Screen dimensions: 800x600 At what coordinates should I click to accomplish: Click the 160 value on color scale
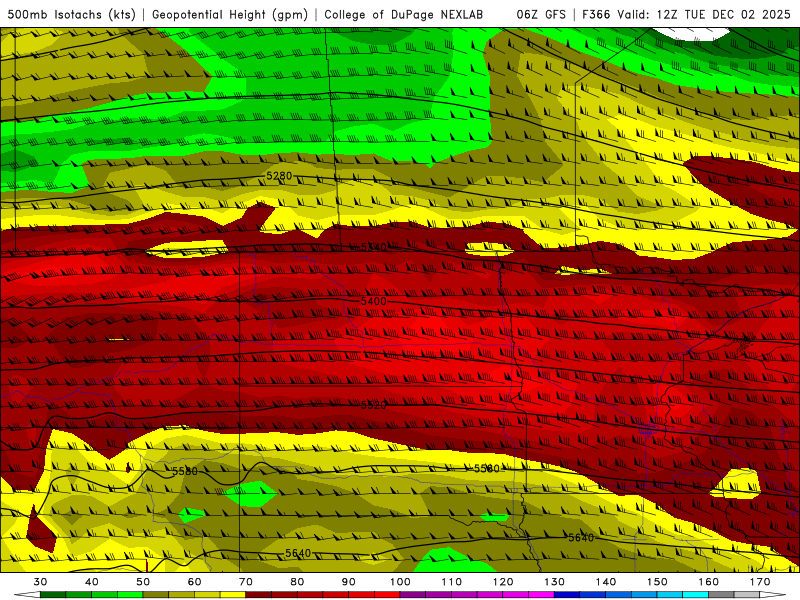pyautogui.click(x=709, y=582)
